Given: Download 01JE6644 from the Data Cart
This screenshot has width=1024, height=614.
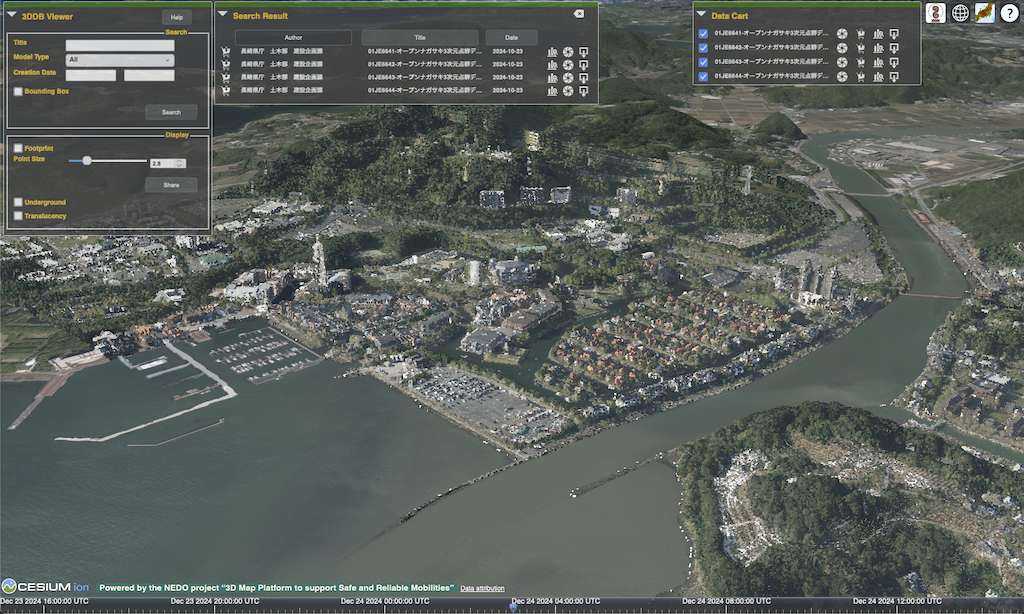Looking at the screenshot, I should [x=894, y=76].
